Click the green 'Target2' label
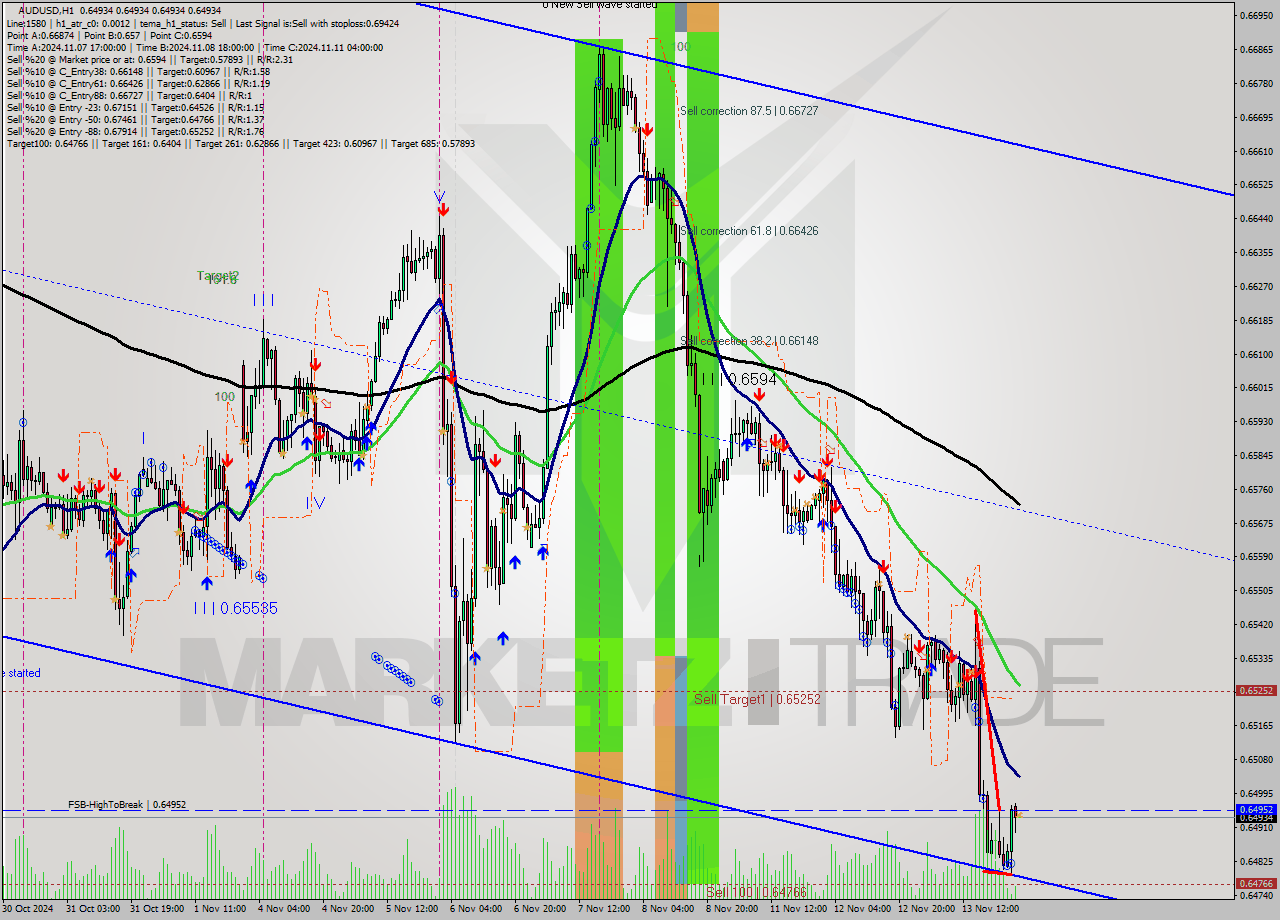 click(x=218, y=275)
